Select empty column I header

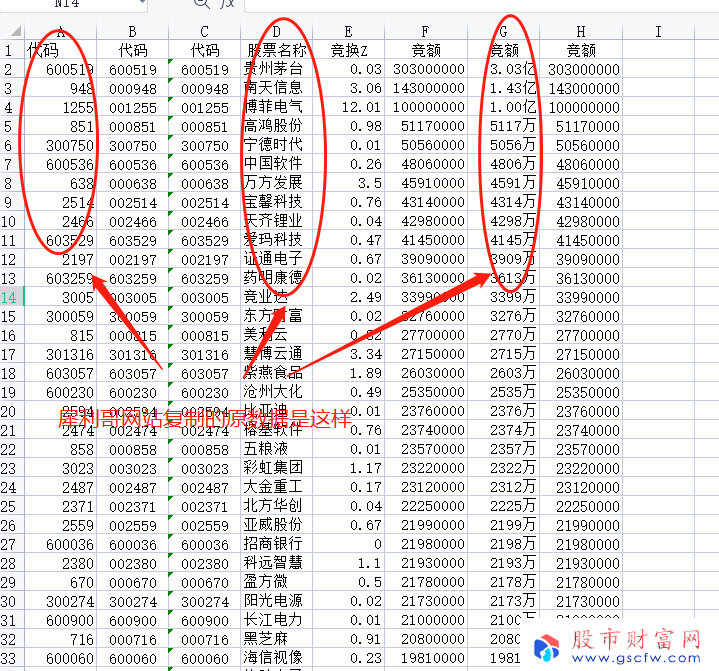coord(658,32)
